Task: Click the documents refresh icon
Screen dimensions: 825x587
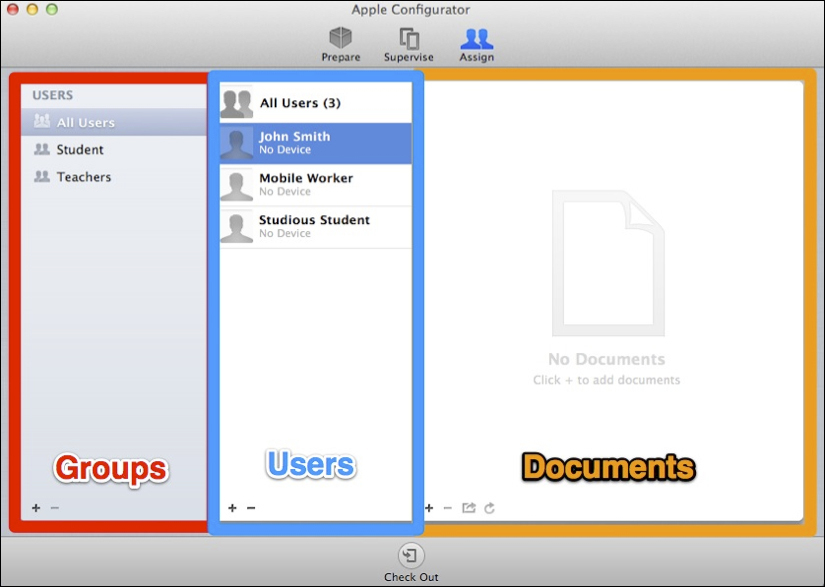Action: tap(489, 508)
